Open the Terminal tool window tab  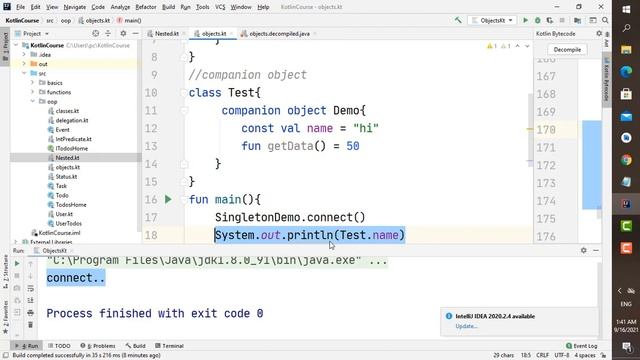click(169, 346)
